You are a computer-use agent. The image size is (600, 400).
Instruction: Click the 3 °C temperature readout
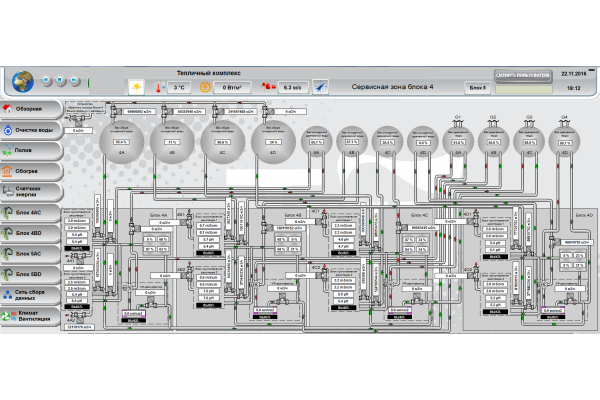click(x=180, y=87)
